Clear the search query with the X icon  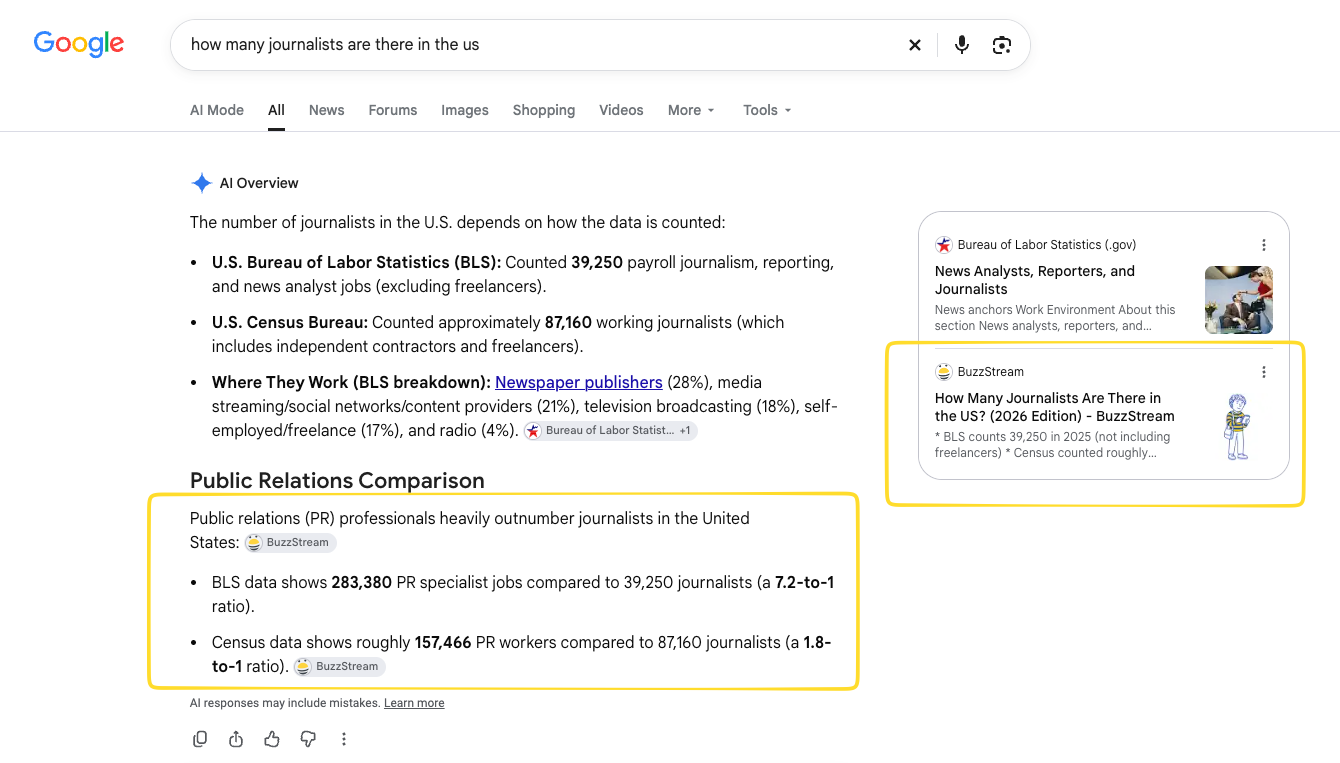(x=915, y=45)
